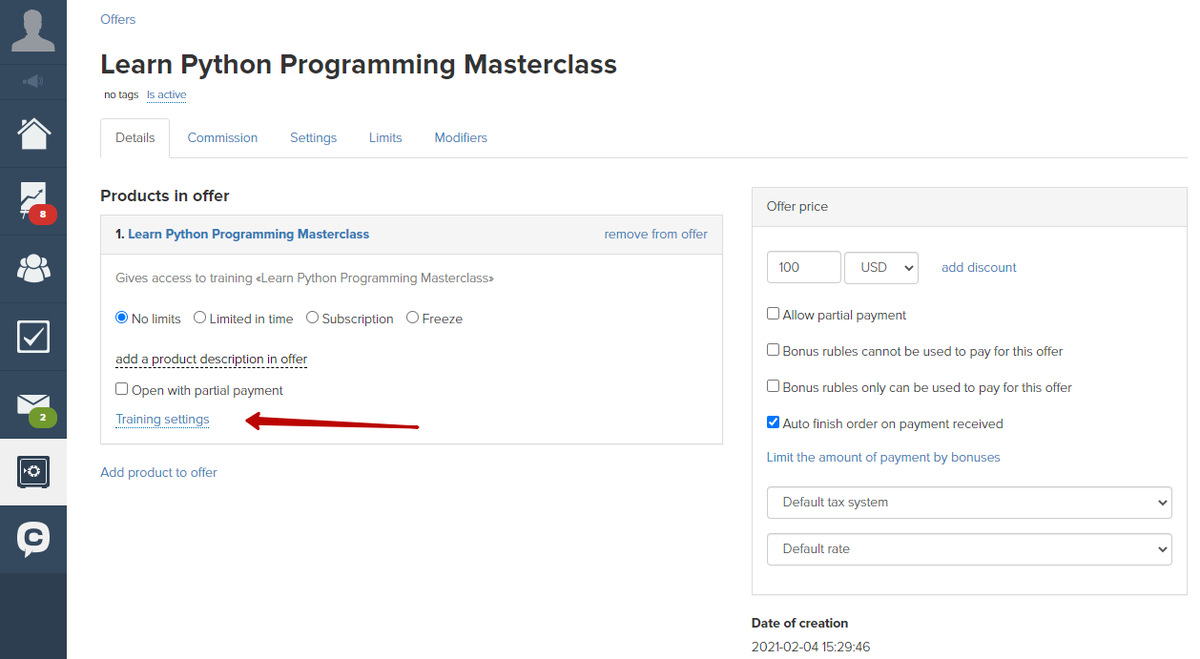Select the No limits radio option
This screenshot has width=1200, height=659.
[122, 318]
